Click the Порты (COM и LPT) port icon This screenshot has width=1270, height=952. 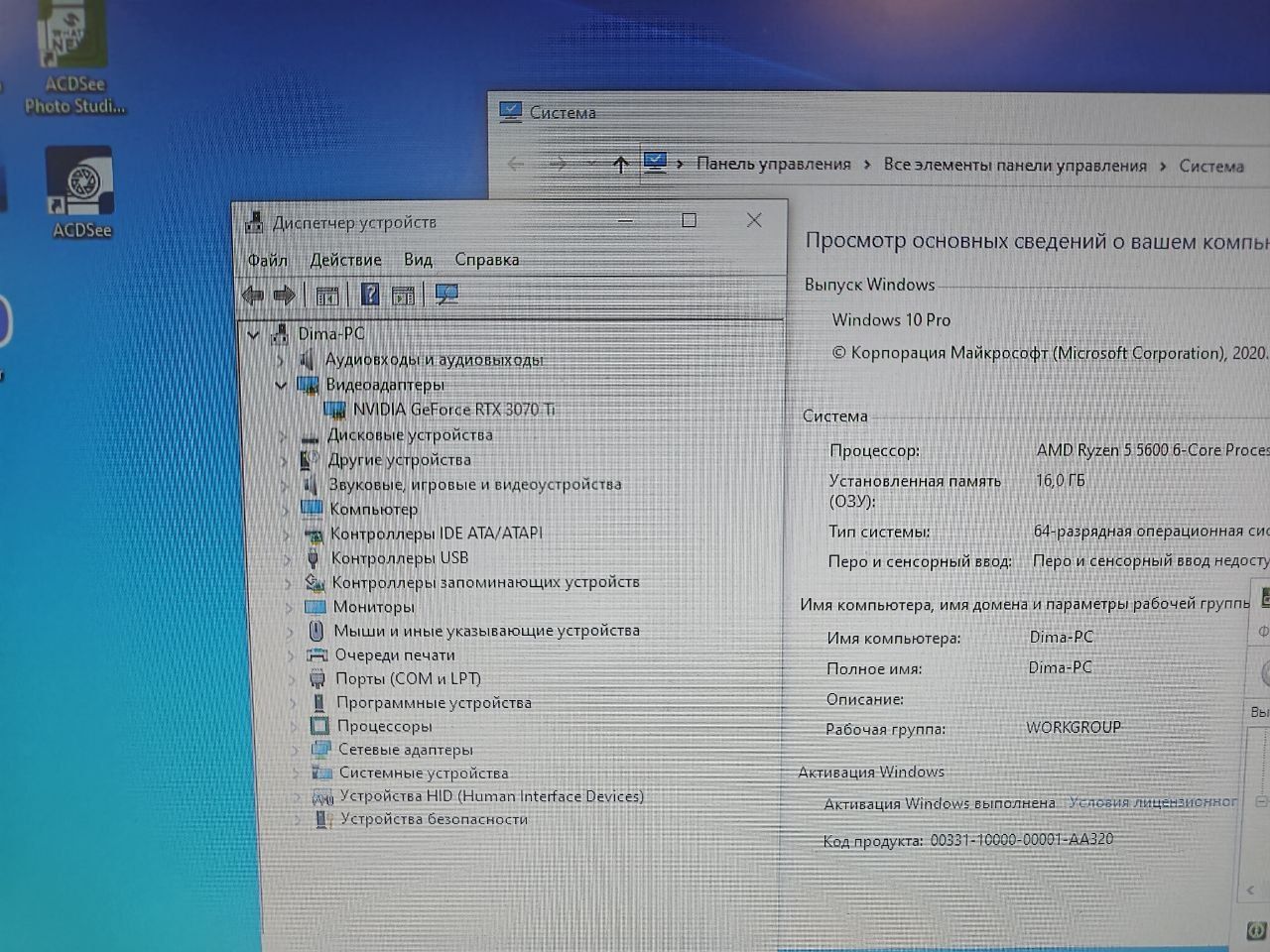click(317, 678)
